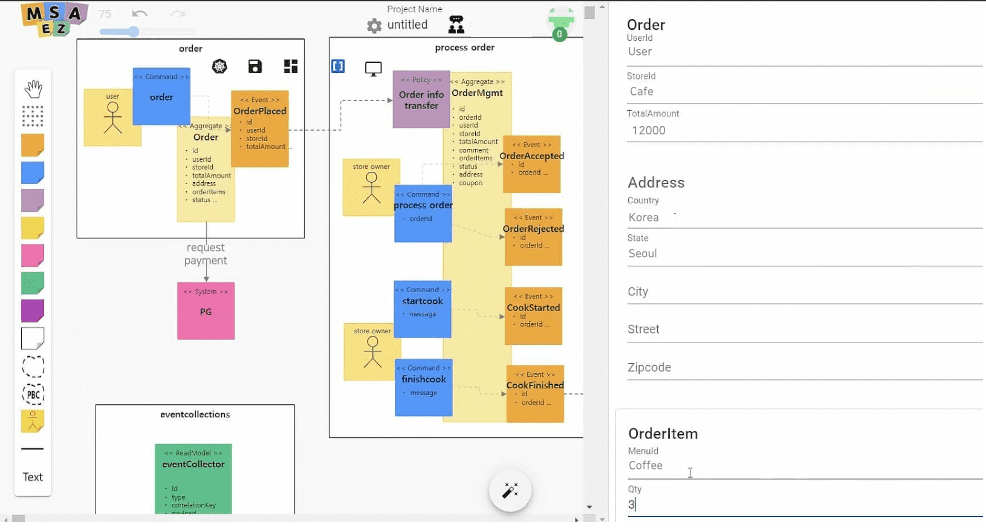Choose the actor stick-figure sticker in palette
986x528 pixels.
tap(33, 421)
